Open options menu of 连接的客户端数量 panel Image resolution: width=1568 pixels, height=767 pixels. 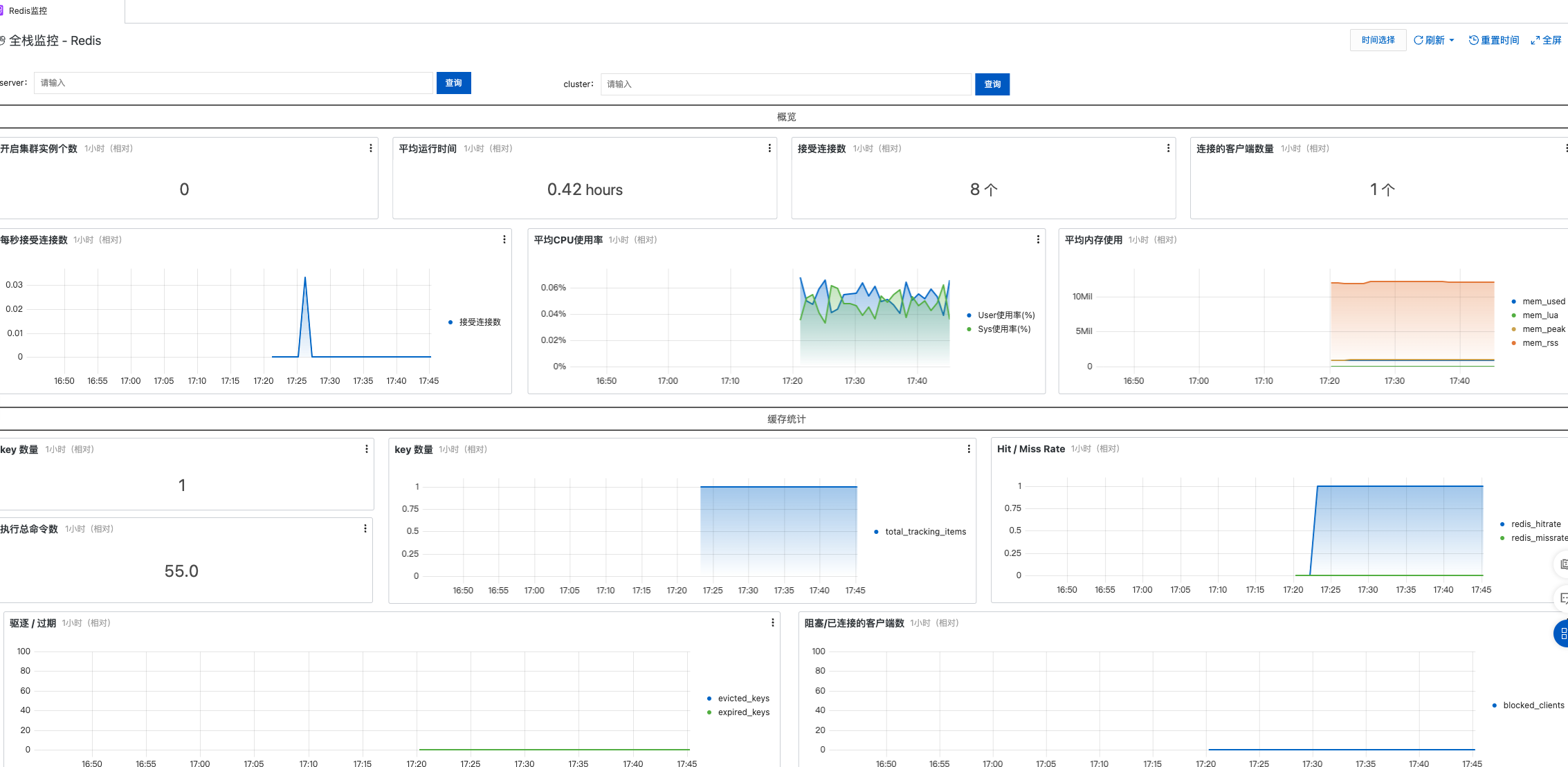pyautogui.click(x=1565, y=147)
